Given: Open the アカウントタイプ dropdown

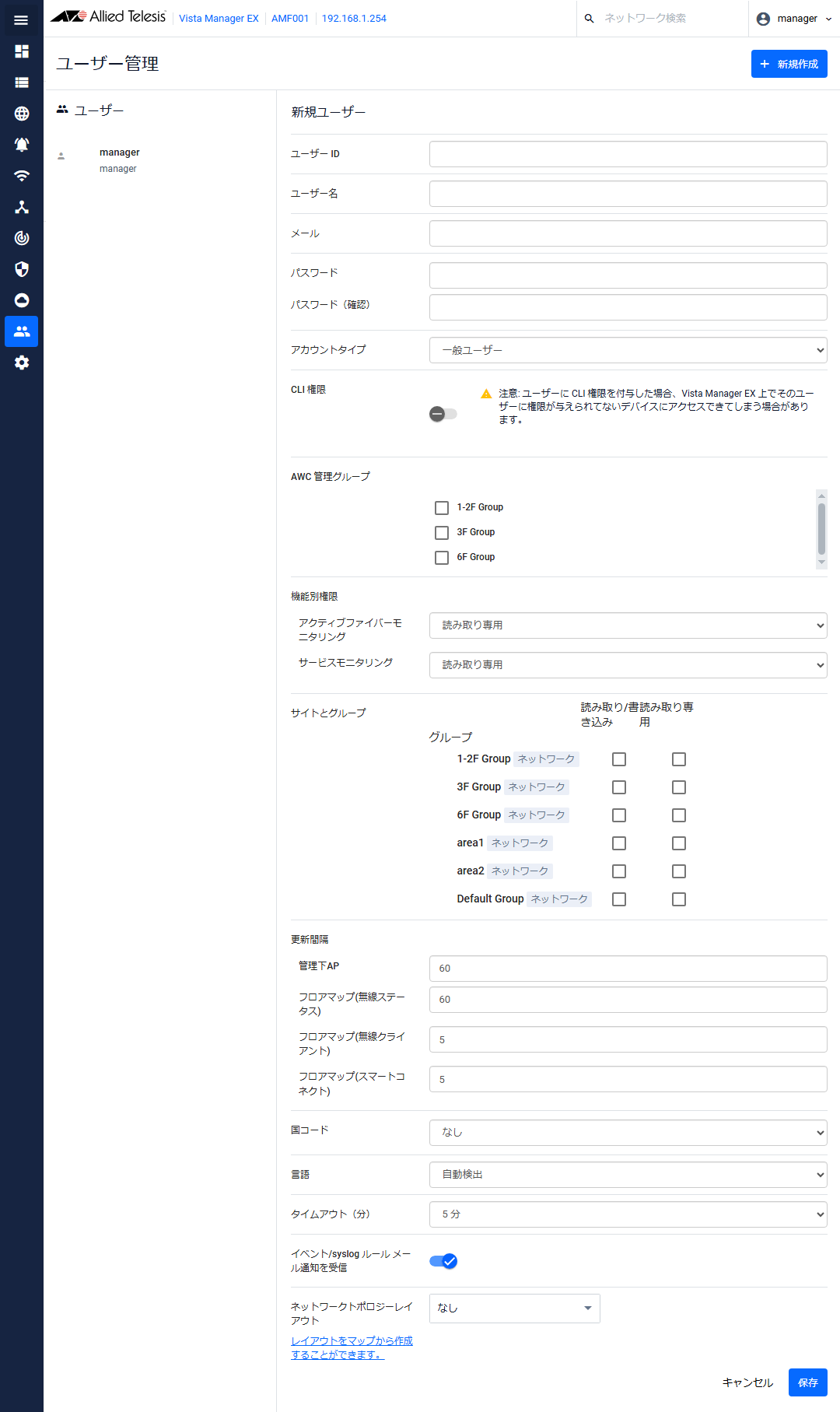Looking at the screenshot, I should [x=628, y=350].
